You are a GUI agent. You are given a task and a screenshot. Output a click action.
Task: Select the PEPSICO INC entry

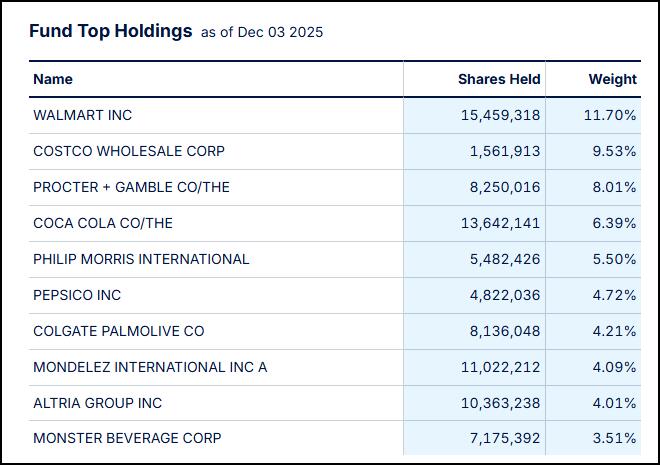click(77, 295)
